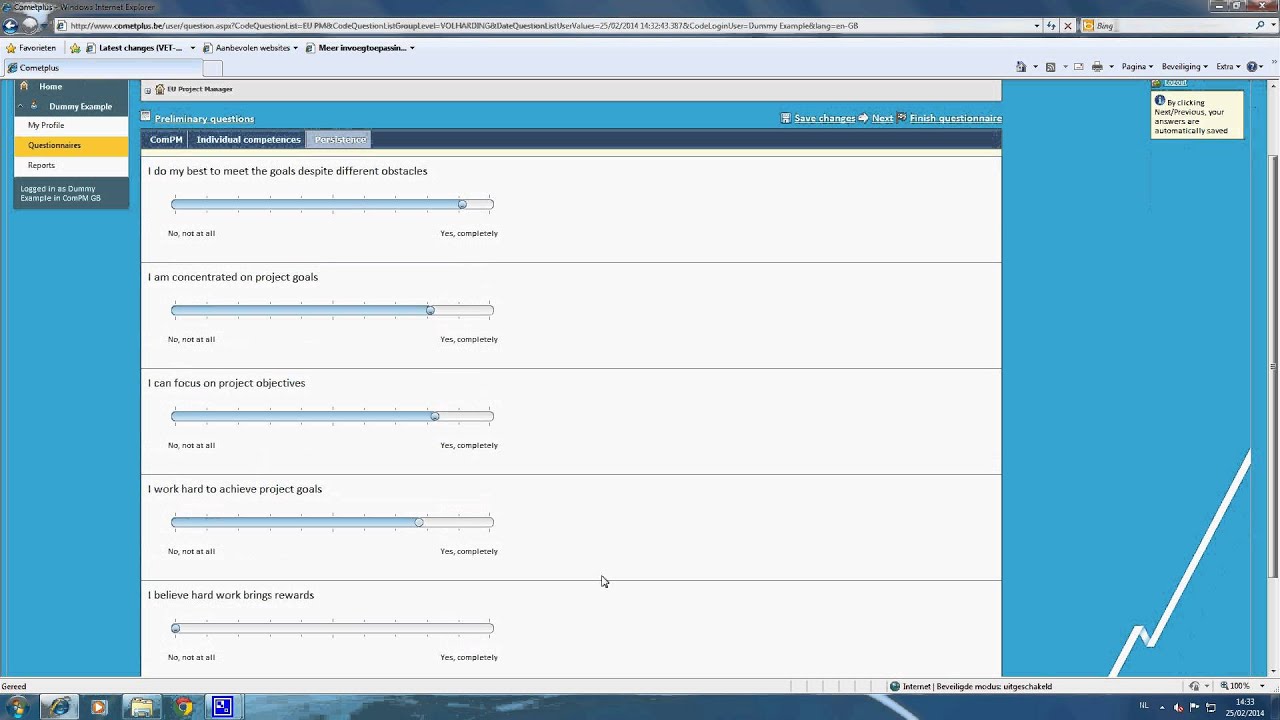Image resolution: width=1280 pixels, height=720 pixels.
Task: Click the read mail envelope icon
Action: (x=1078, y=67)
